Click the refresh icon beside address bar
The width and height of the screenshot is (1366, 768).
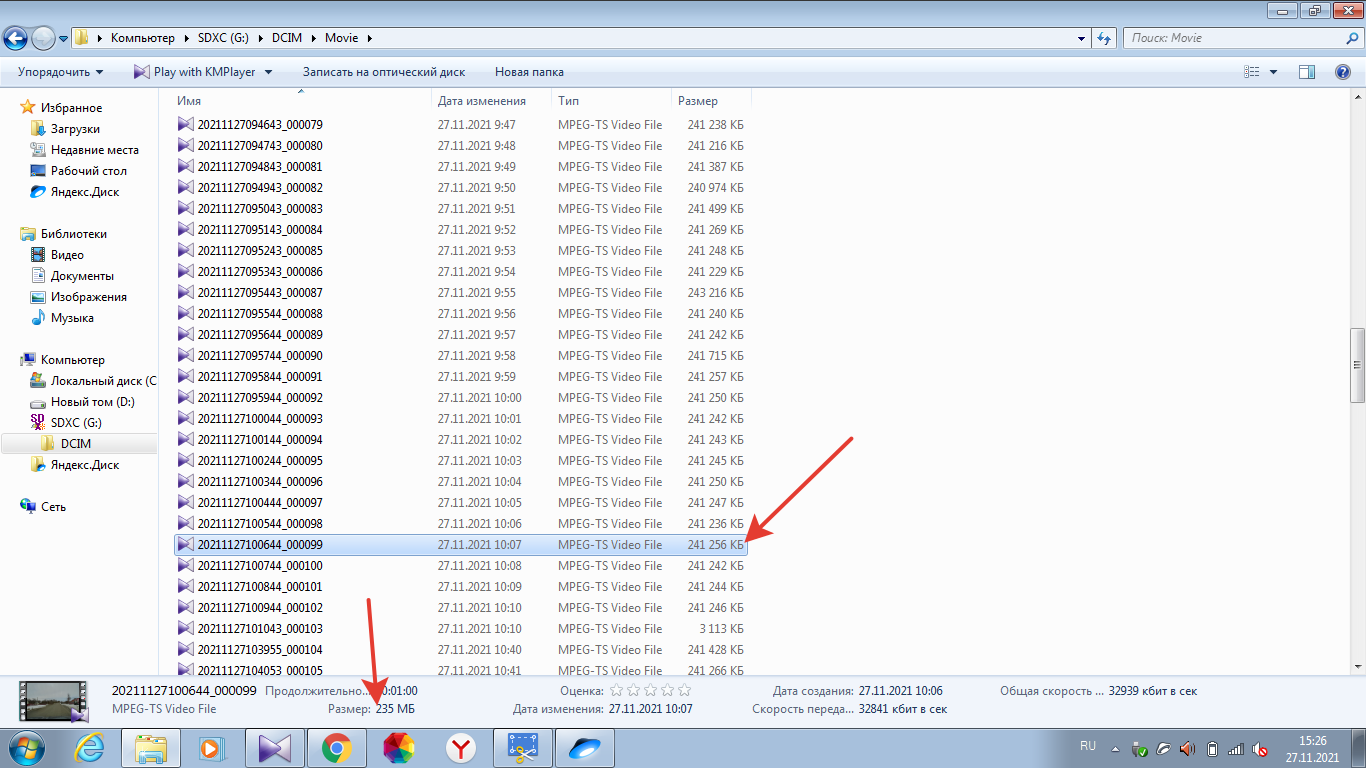[x=1104, y=38]
